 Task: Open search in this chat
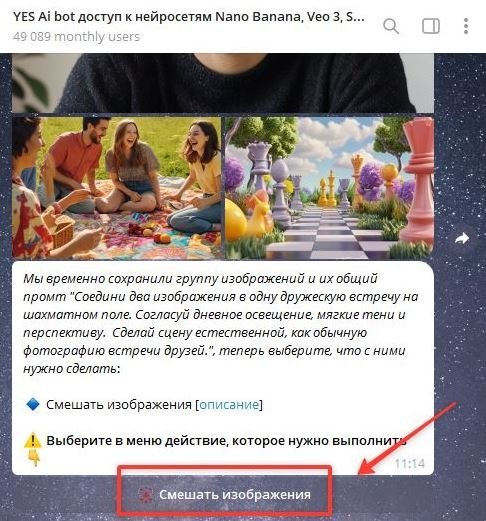[391, 26]
